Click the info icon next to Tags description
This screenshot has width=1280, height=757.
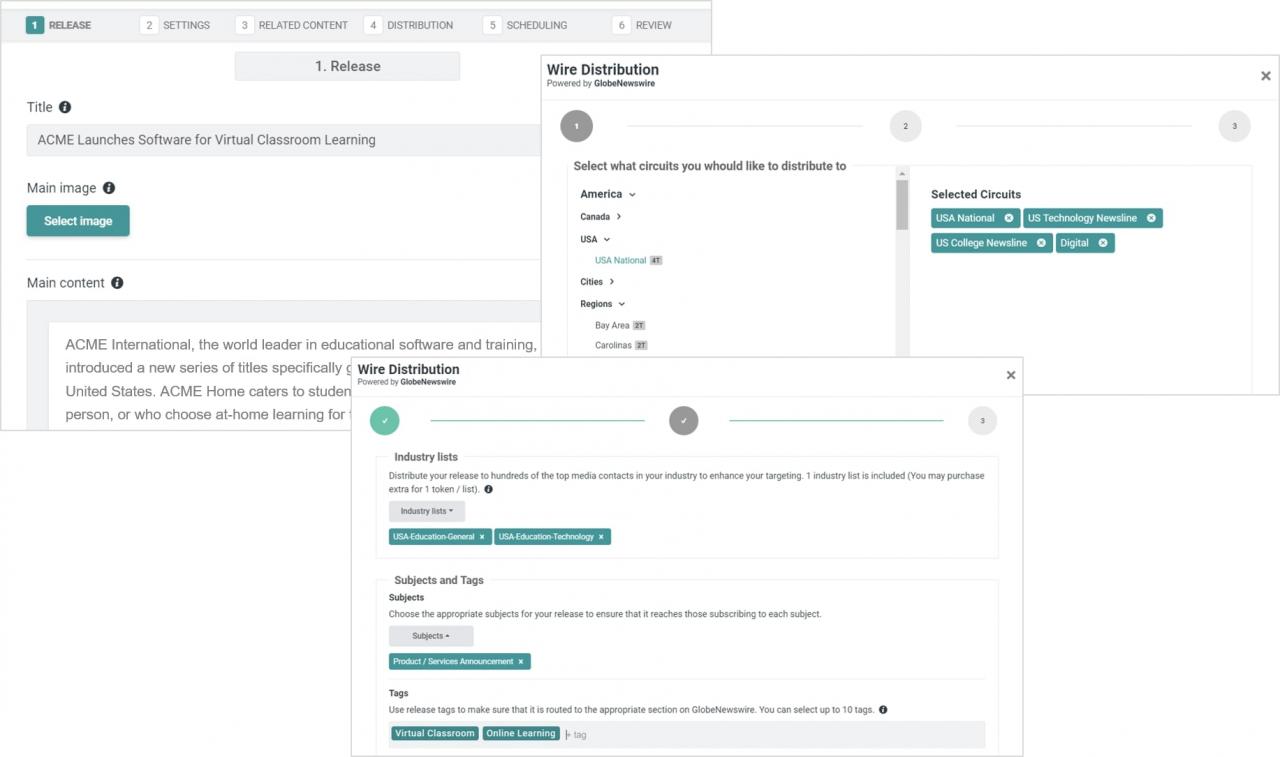883,710
